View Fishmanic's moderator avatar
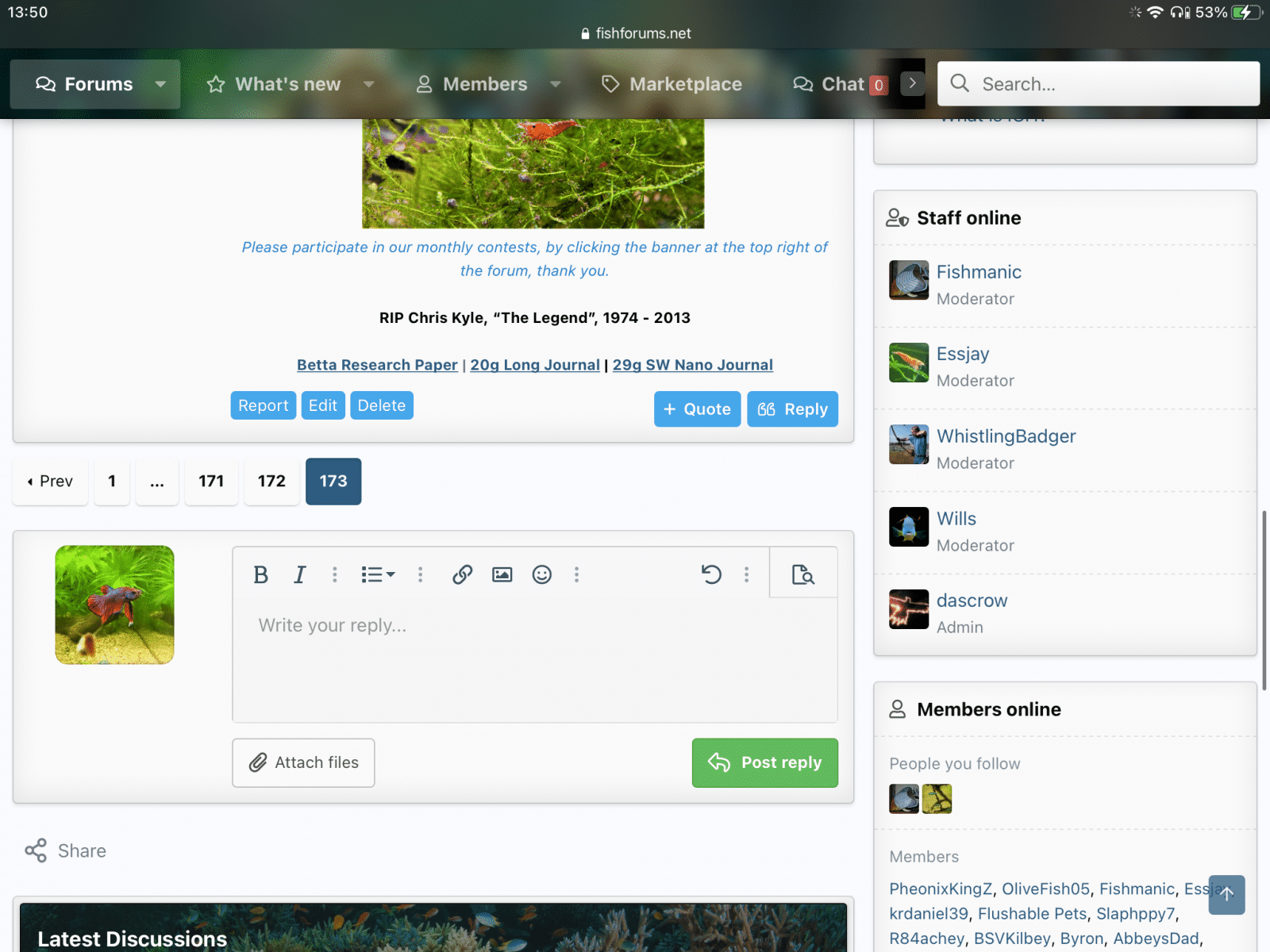Viewport: 1270px width, 952px height. (909, 280)
